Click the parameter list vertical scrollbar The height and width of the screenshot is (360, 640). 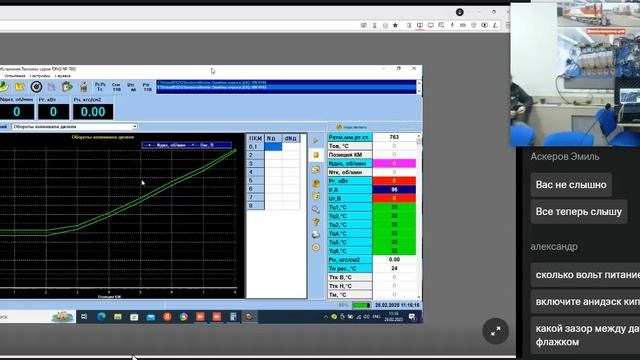tap(419, 216)
